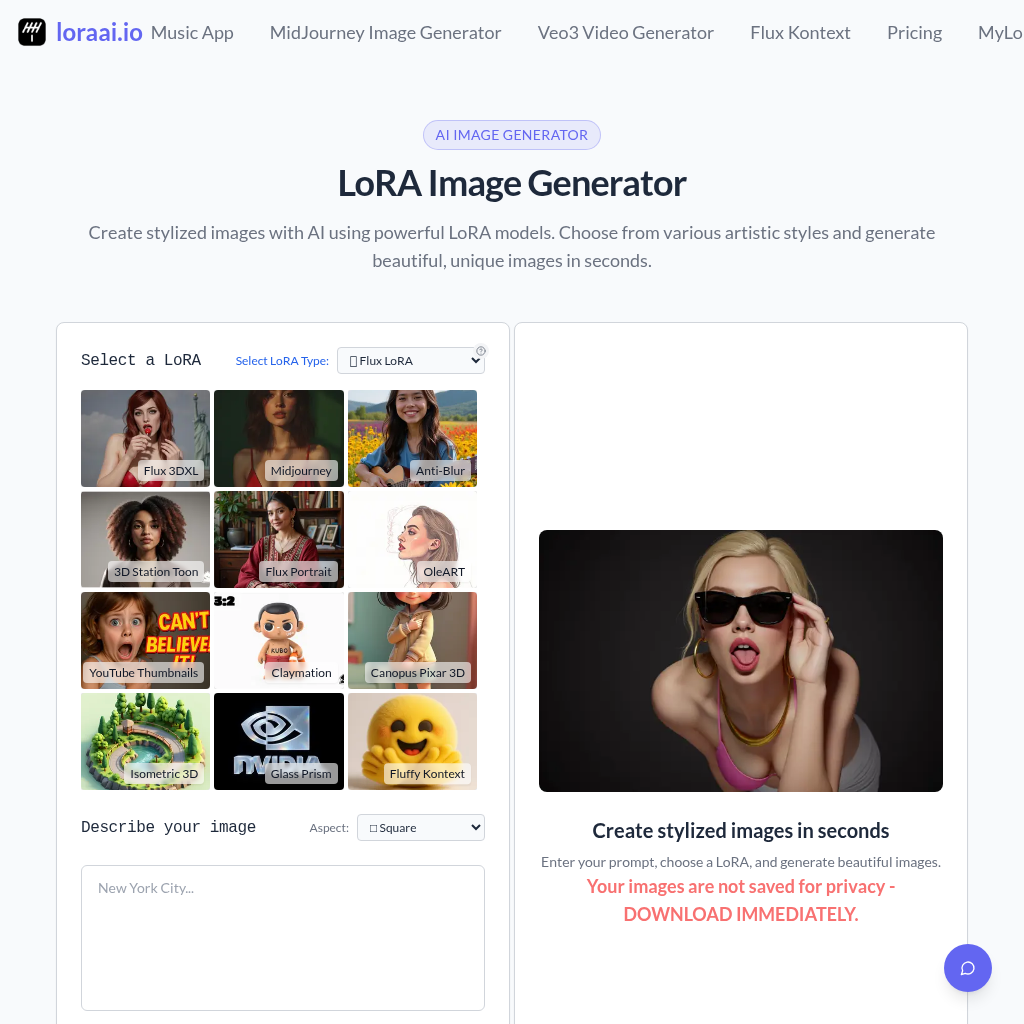Open the Flux LoRA type dropdown
Screen dimensions: 1024x1024
(x=411, y=360)
